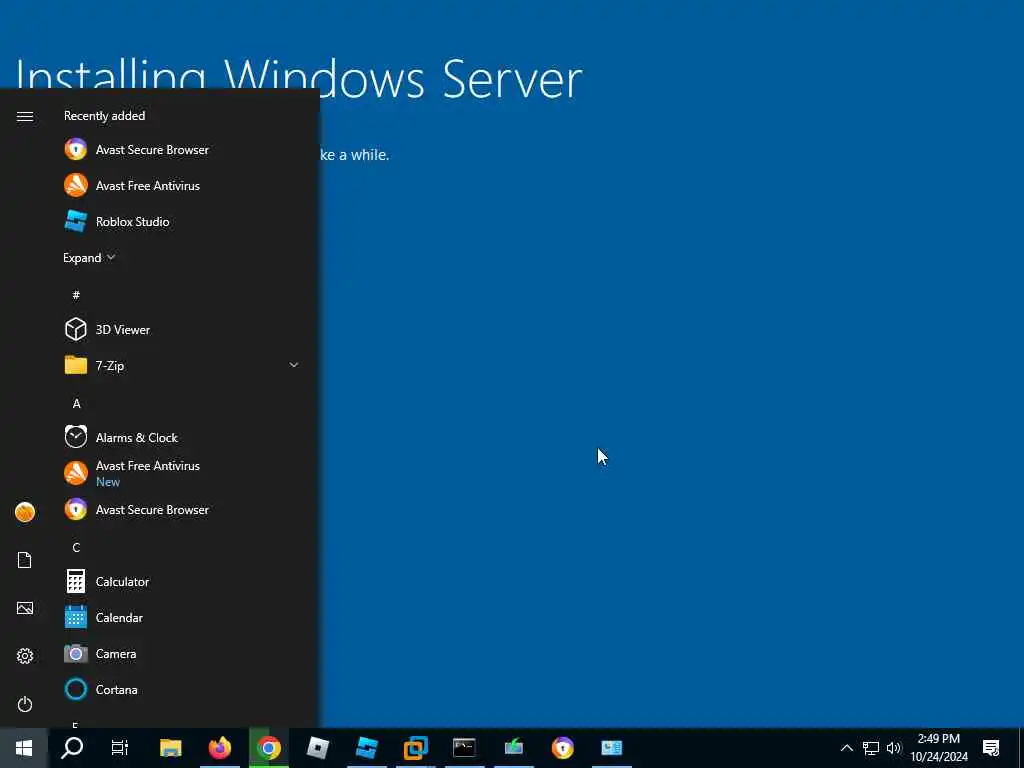Open Pictures from Start sidebar
Viewport: 1024px width, 768px height.
(25, 608)
